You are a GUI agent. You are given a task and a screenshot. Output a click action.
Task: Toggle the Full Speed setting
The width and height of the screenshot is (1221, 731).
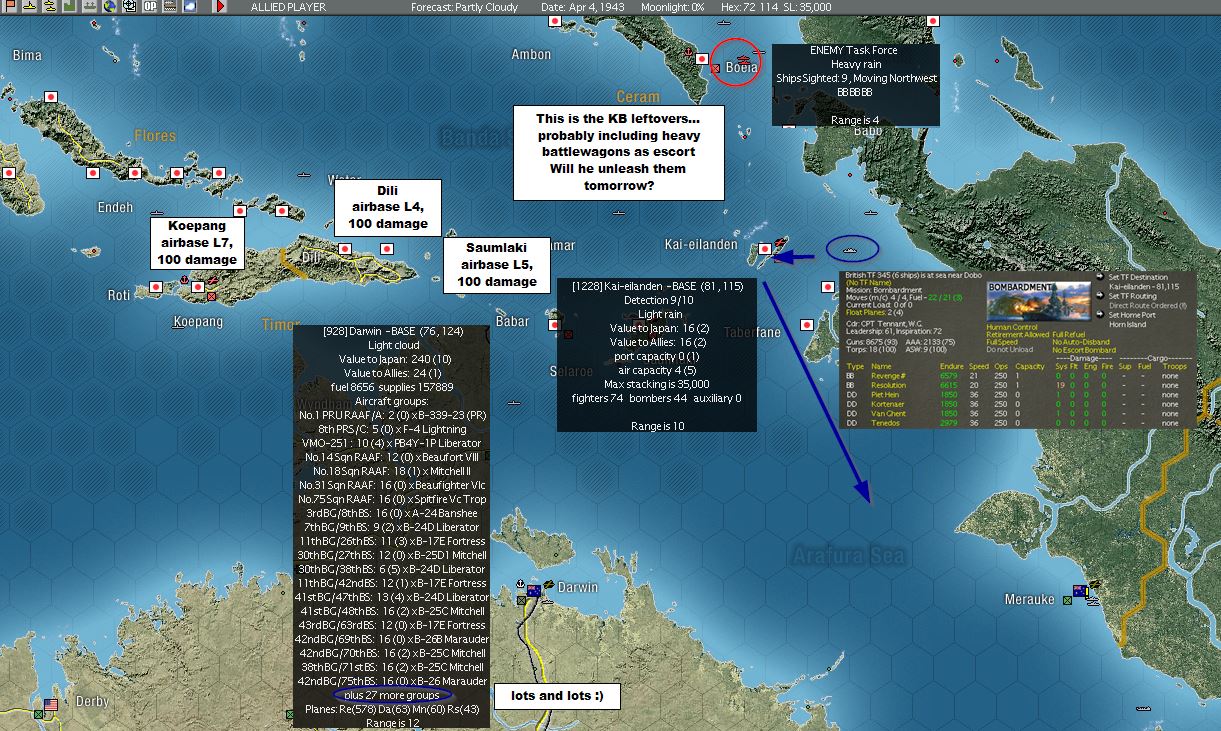[1002, 342]
